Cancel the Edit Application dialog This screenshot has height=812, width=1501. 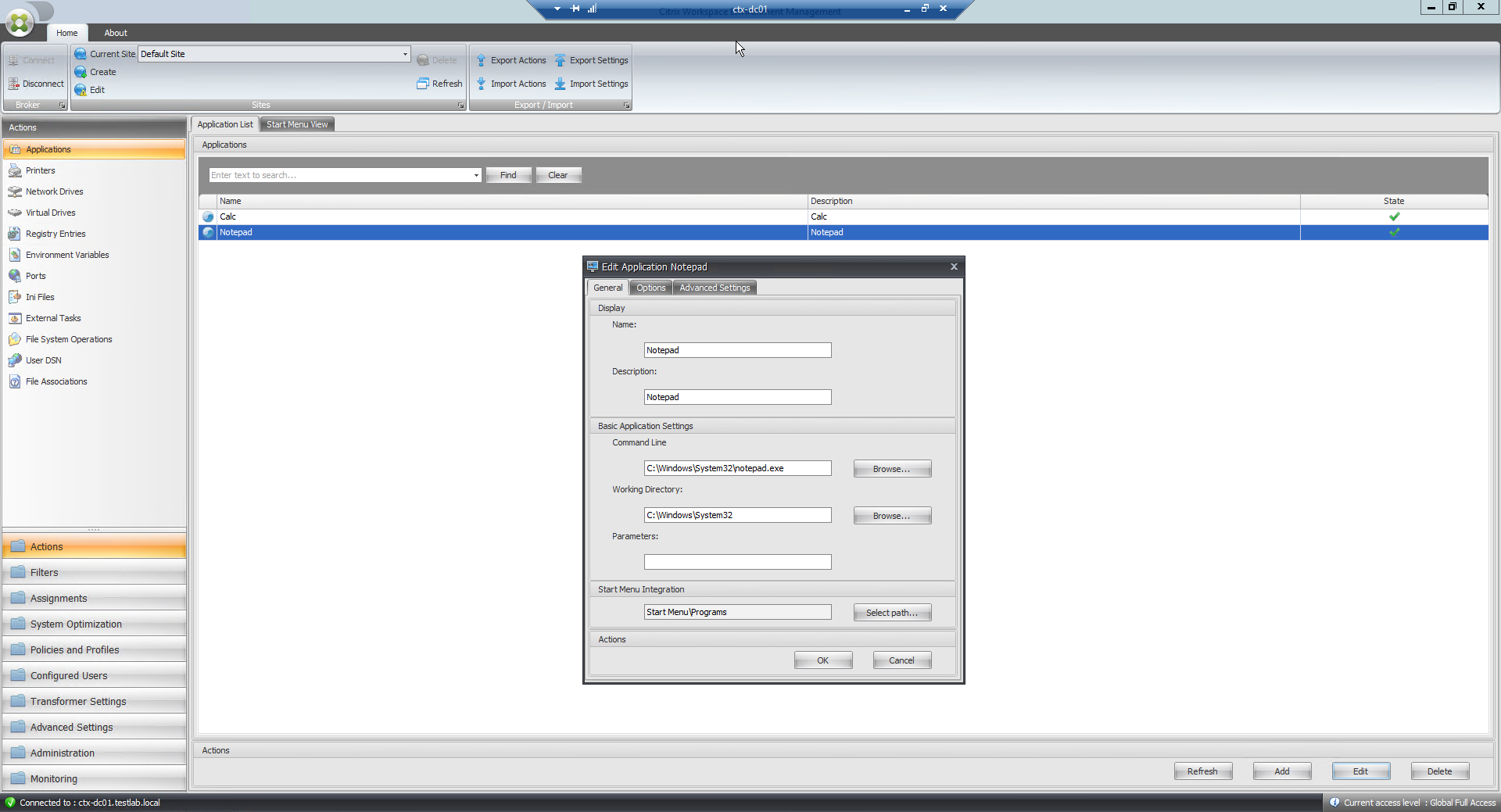click(x=902, y=660)
